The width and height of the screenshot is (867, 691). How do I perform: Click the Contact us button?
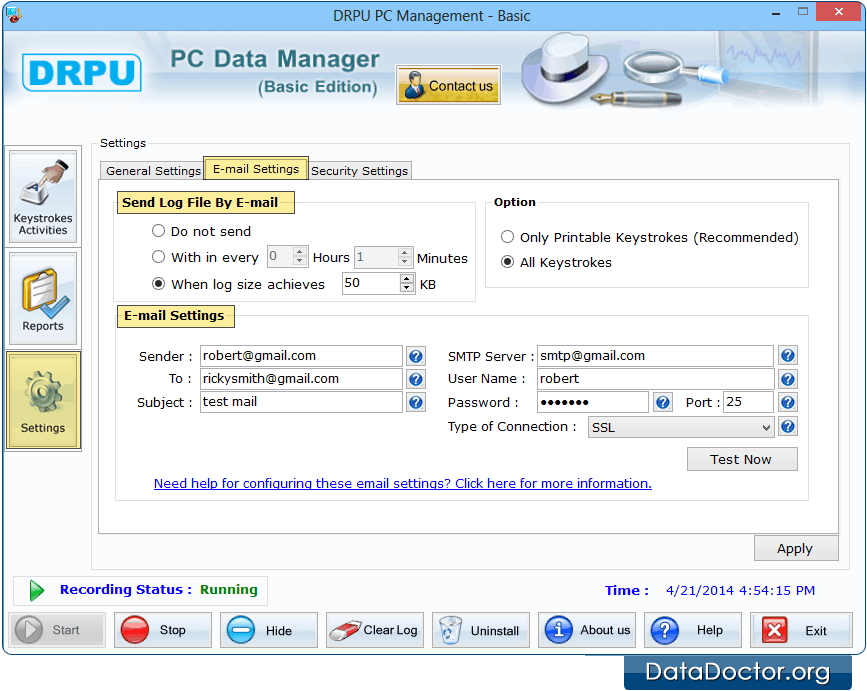pos(448,85)
